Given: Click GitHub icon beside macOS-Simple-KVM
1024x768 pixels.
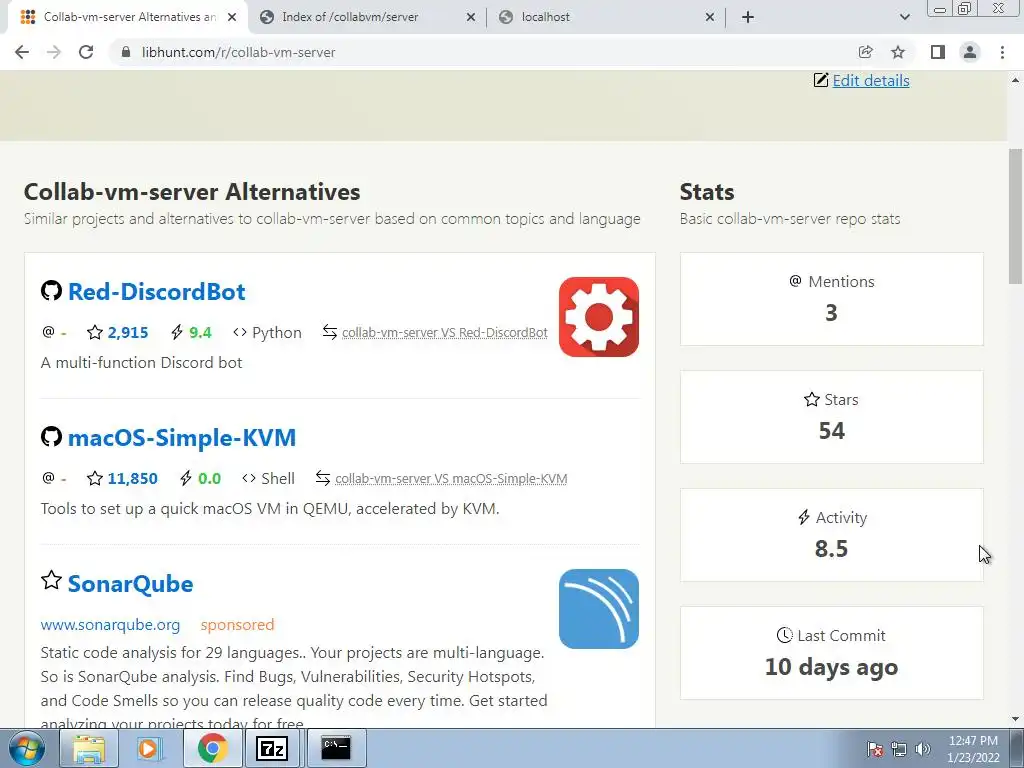Looking at the screenshot, I should pos(51,436).
